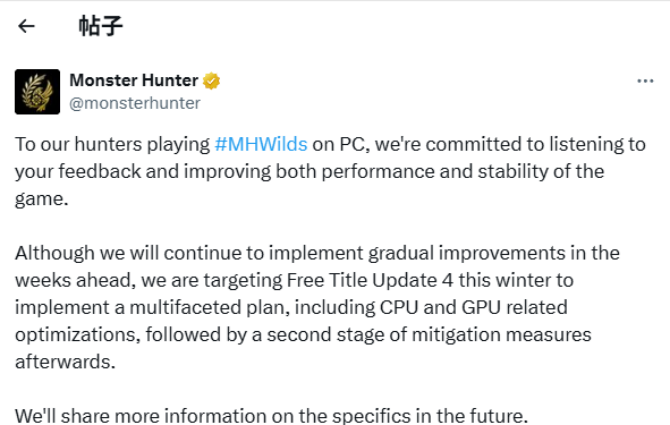
Task: Open the post's more options ellipsis
Action: pos(646,81)
